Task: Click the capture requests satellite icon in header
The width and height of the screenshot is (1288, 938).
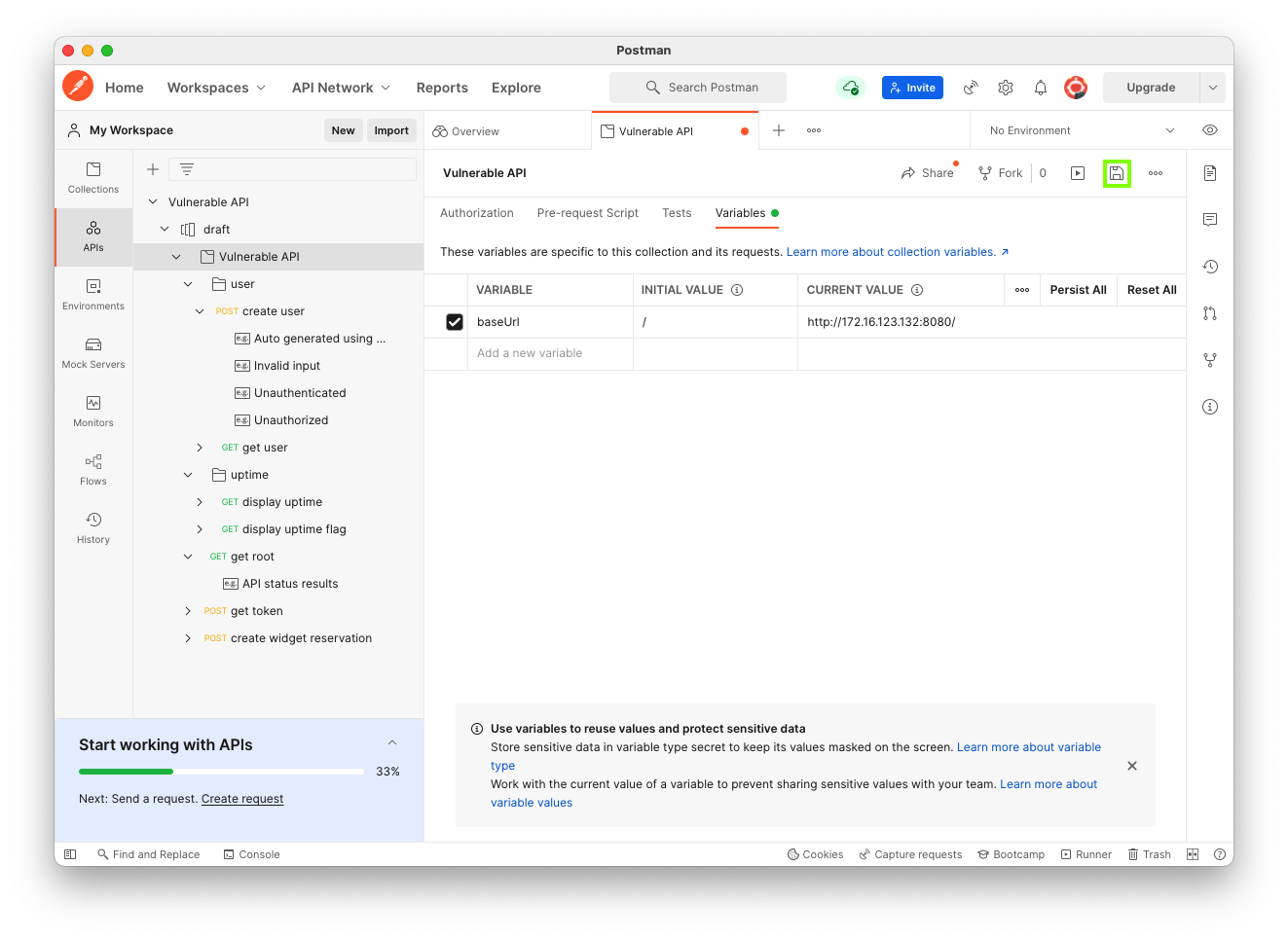Action: point(971,88)
